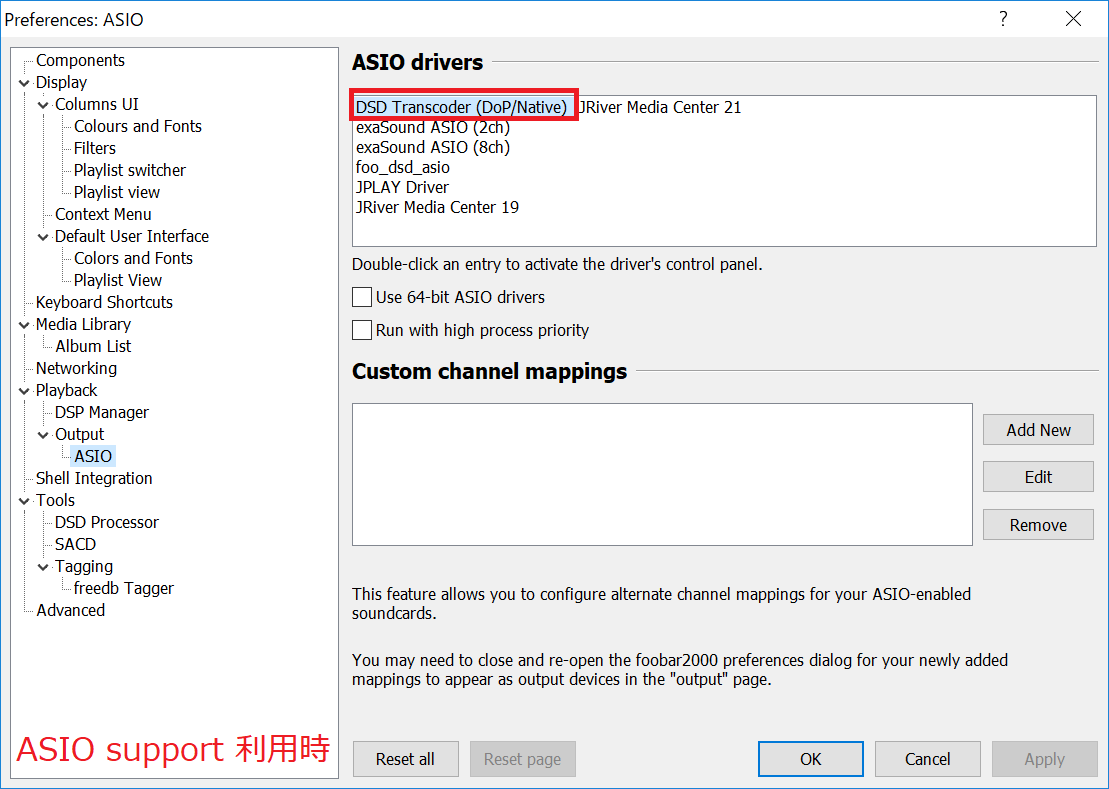Image resolution: width=1109 pixels, height=789 pixels.
Task: Collapse the Columns UI tree node
Action: (43, 105)
